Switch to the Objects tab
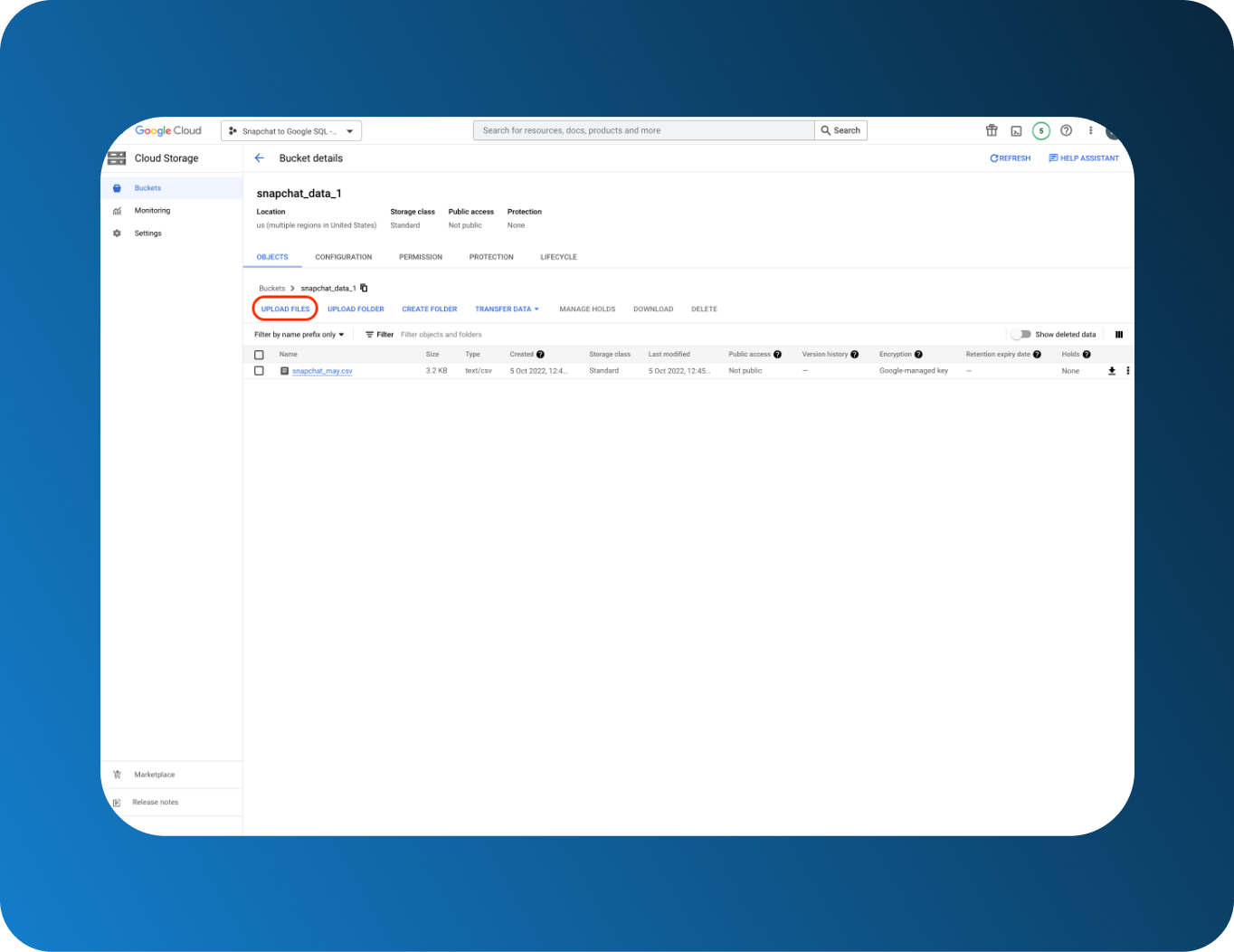The height and width of the screenshot is (952, 1234). click(272, 257)
